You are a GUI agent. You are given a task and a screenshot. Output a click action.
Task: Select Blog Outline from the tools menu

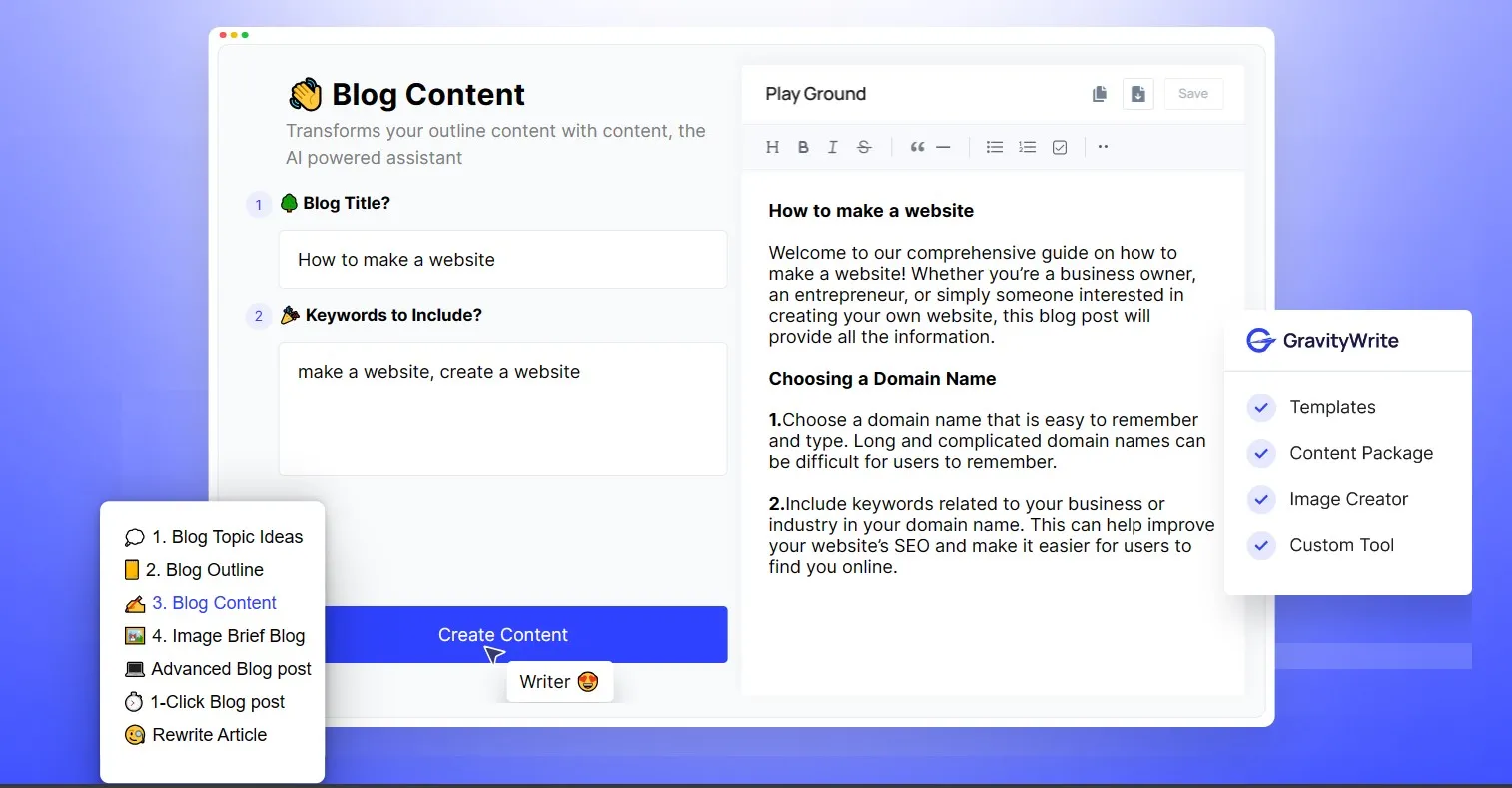point(207,569)
